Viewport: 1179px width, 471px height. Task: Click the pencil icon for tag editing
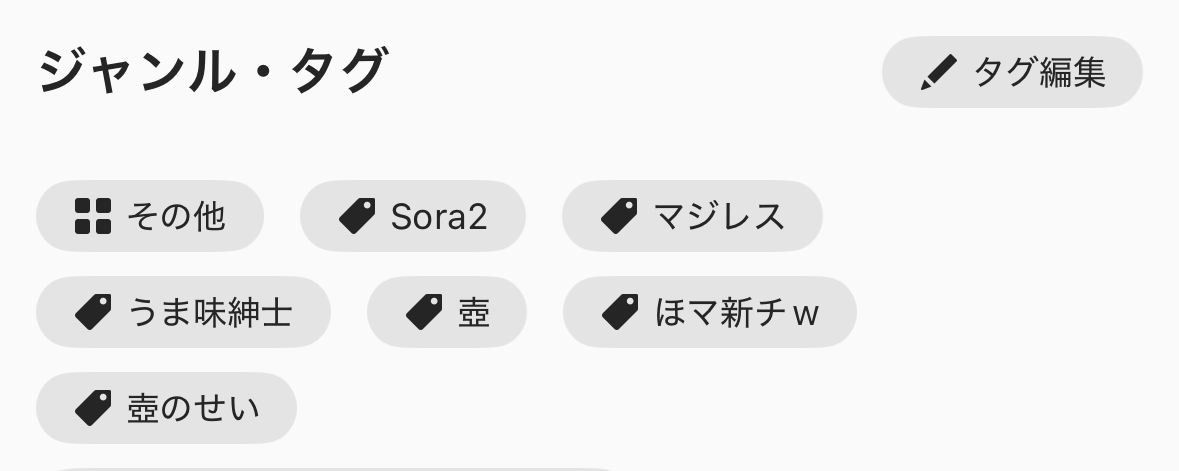coord(937,72)
